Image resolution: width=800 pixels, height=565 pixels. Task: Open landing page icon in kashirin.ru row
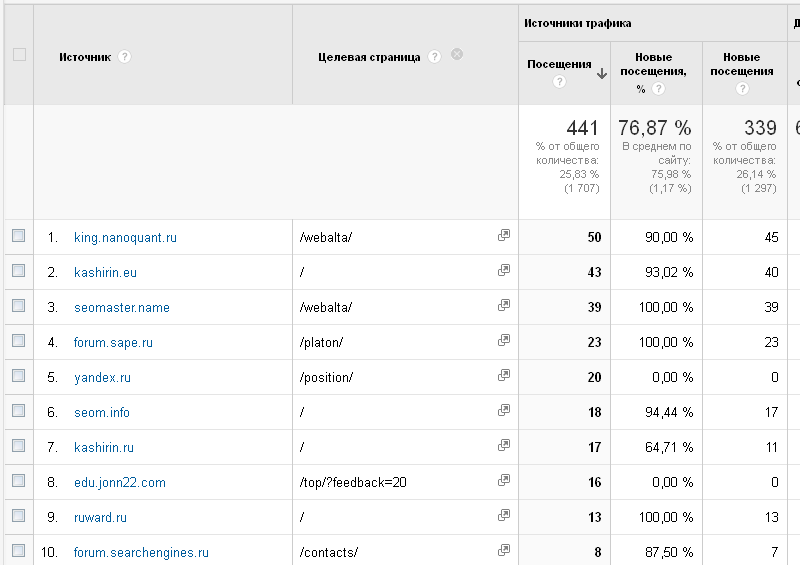pyautogui.click(x=504, y=446)
